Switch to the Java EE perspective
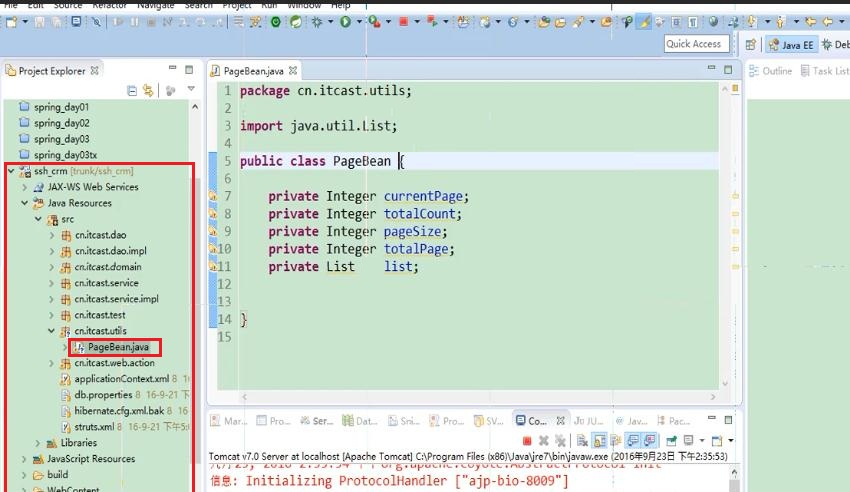Viewport: 850px width, 492px height. pyautogui.click(x=791, y=44)
